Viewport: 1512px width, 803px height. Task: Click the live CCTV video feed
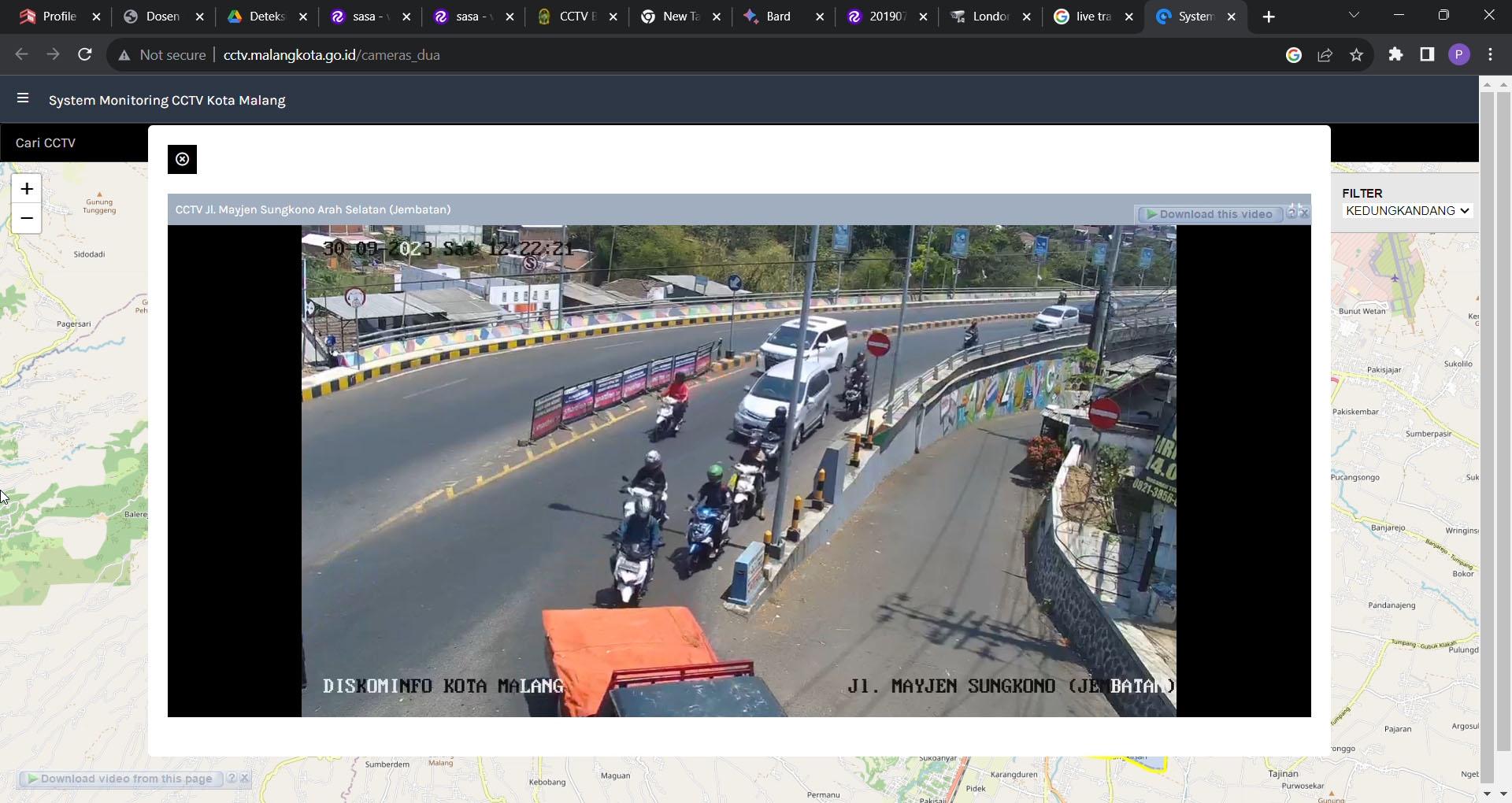pos(739,471)
